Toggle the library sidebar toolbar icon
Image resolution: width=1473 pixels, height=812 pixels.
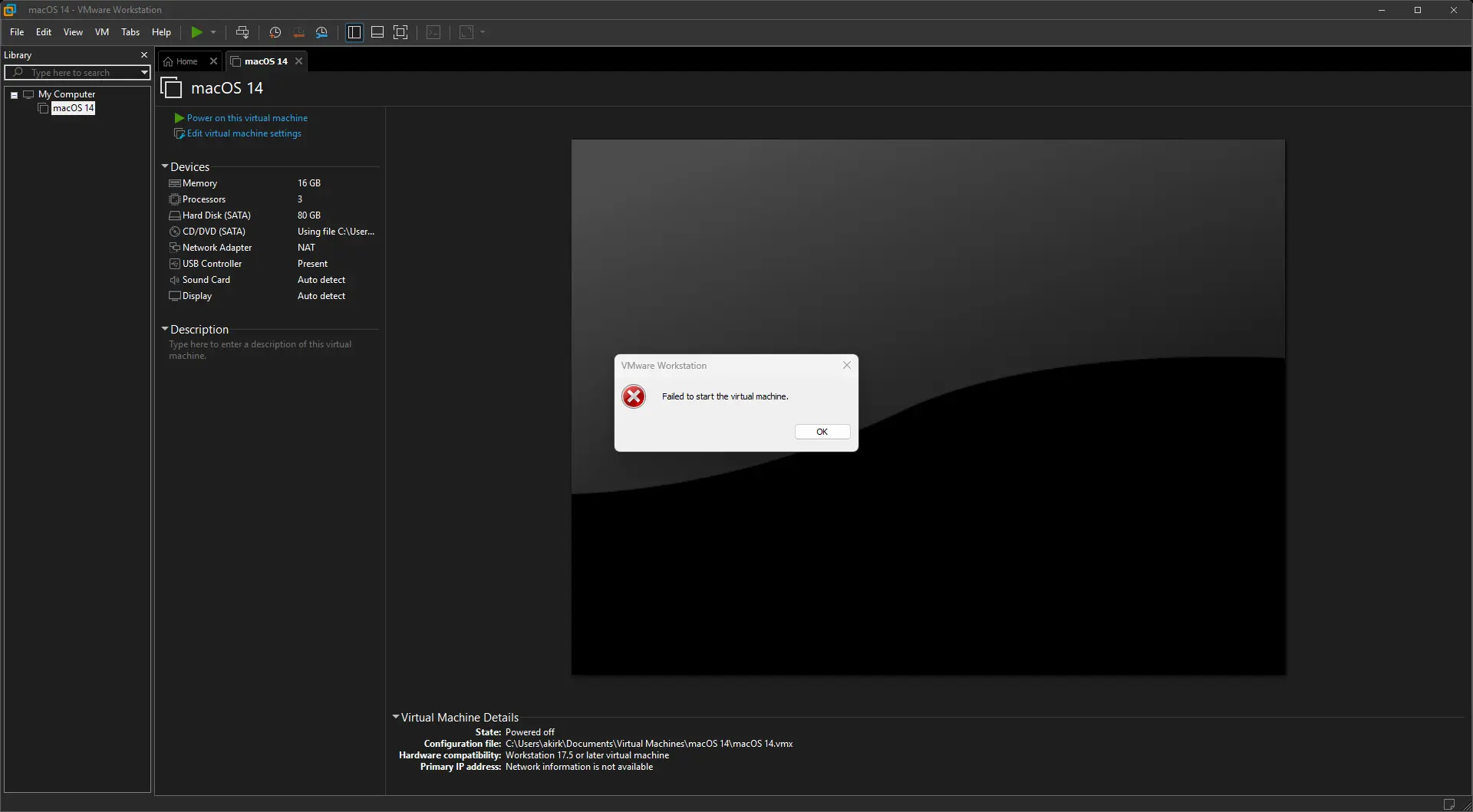click(x=354, y=32)
